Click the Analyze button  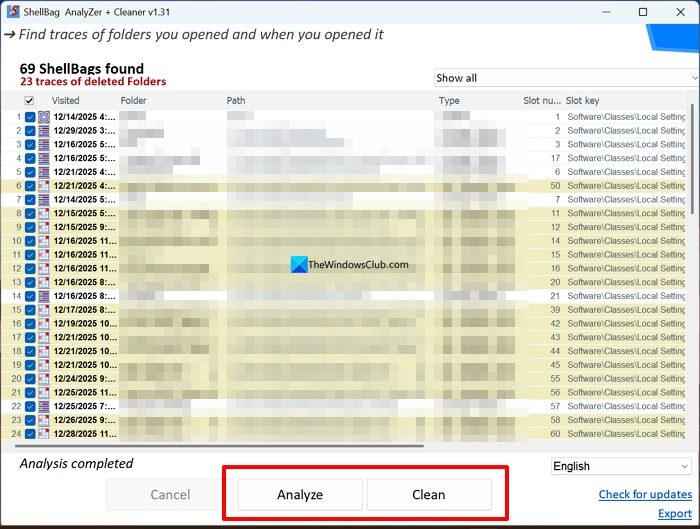300,495
